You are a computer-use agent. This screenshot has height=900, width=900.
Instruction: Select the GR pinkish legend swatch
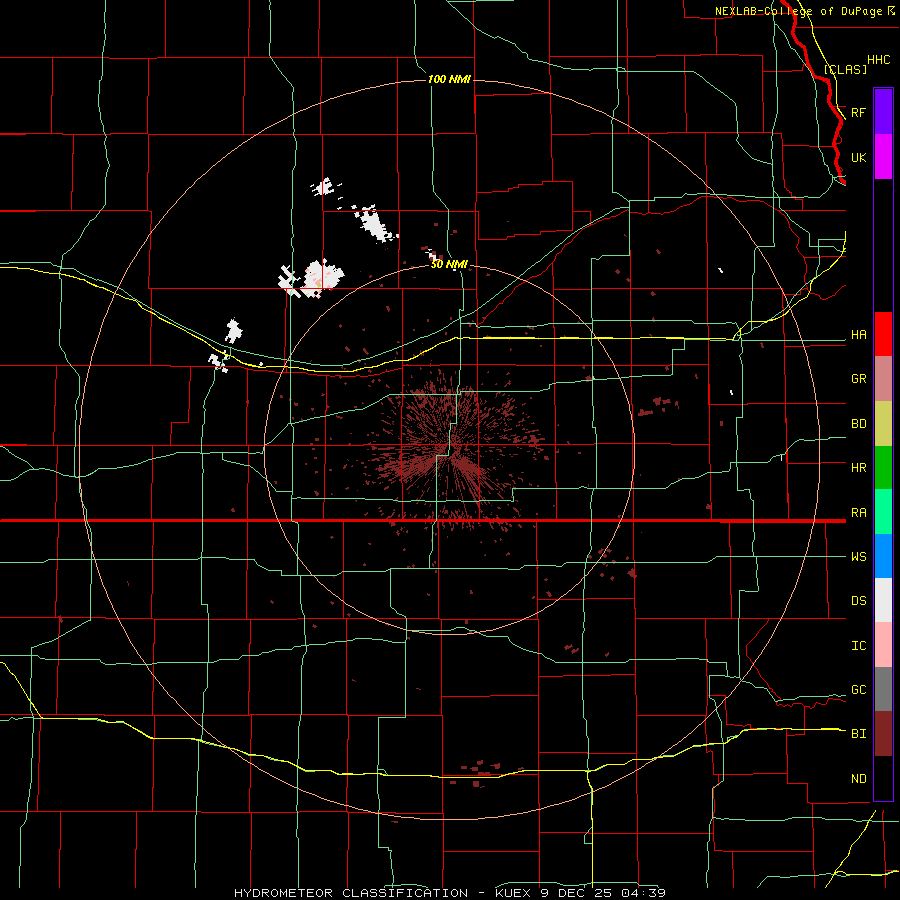883,379
